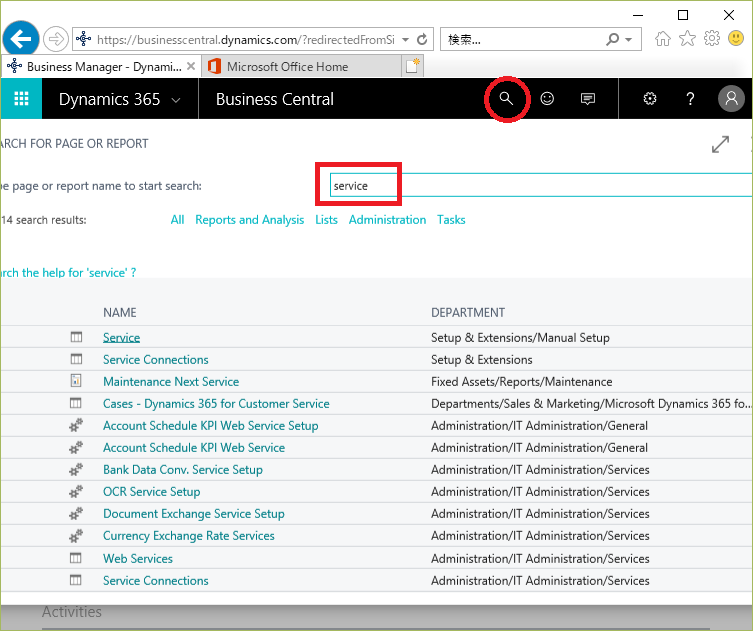Click the browser address bar URL

(x=246, y=40)
